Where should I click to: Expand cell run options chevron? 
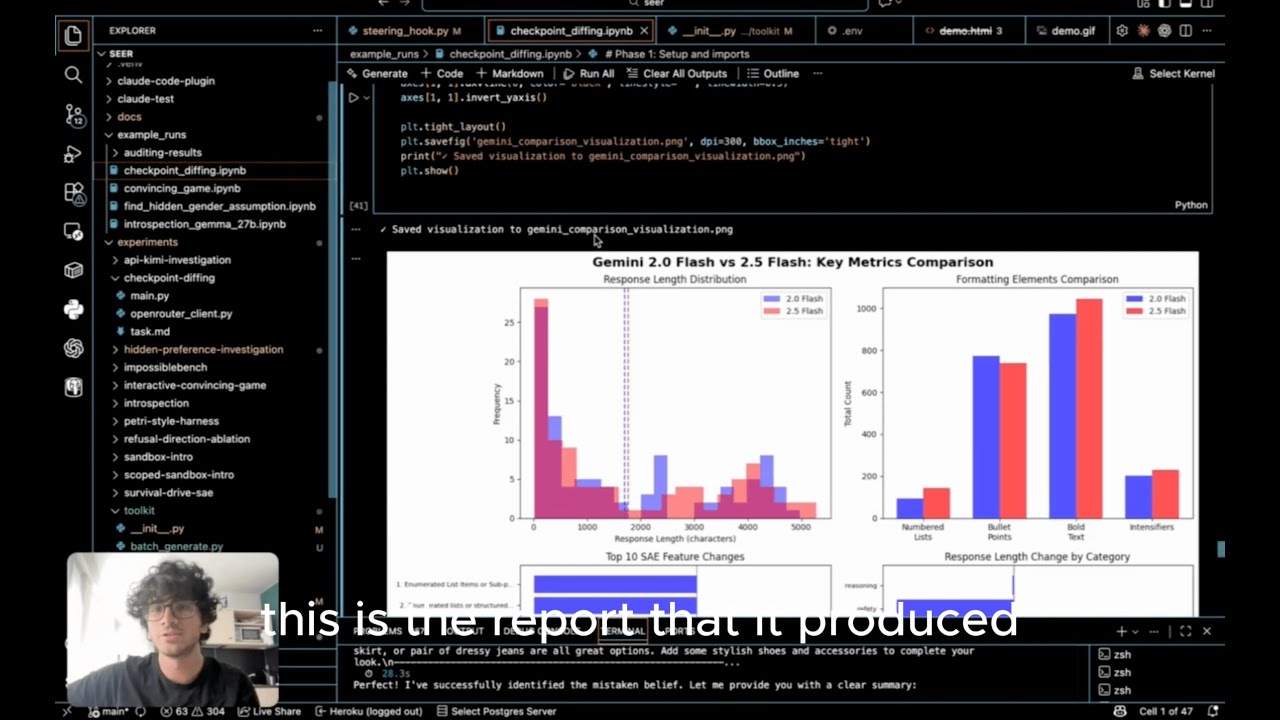367,98
